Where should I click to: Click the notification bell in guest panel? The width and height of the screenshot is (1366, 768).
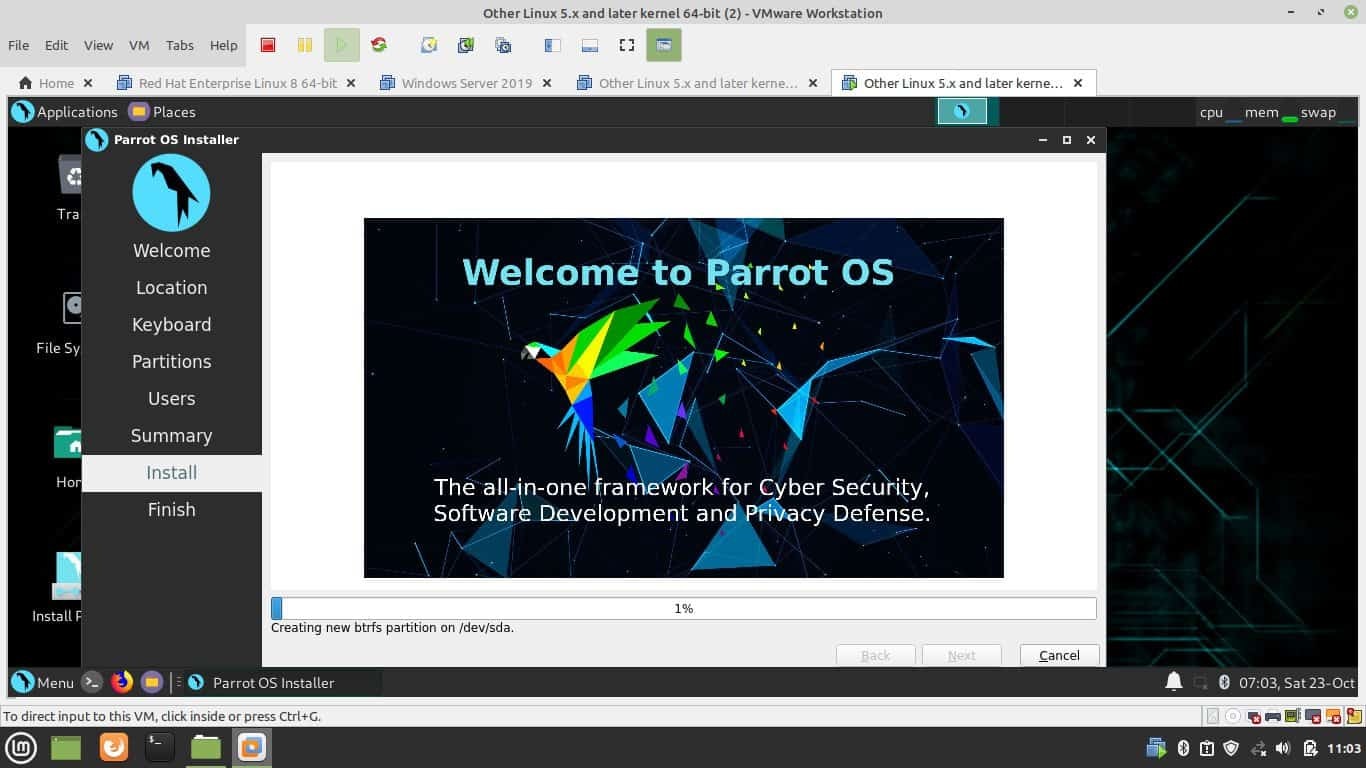click(x=1174, y=683)
